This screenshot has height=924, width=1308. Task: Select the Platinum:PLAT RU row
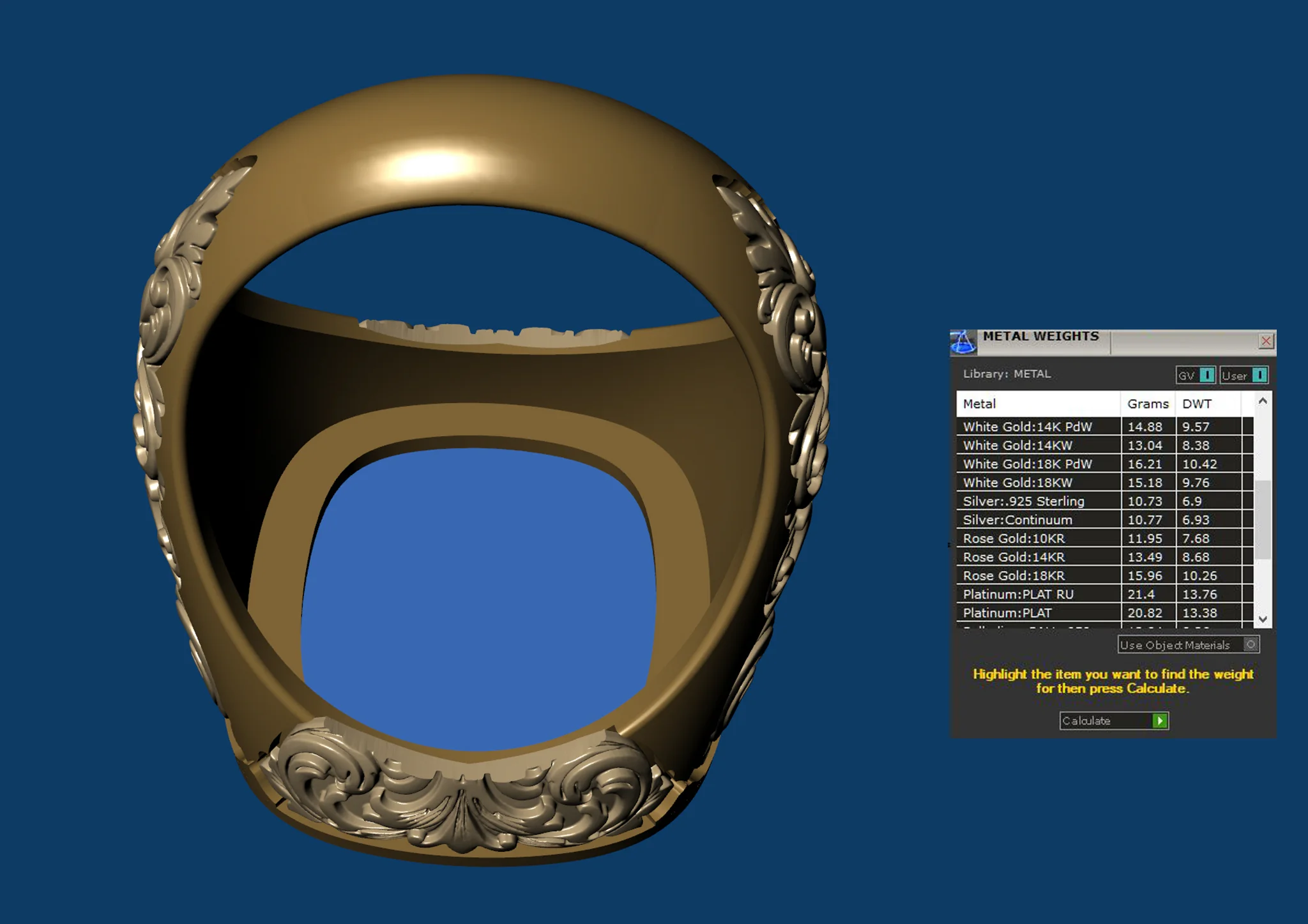click(1105, 594)
